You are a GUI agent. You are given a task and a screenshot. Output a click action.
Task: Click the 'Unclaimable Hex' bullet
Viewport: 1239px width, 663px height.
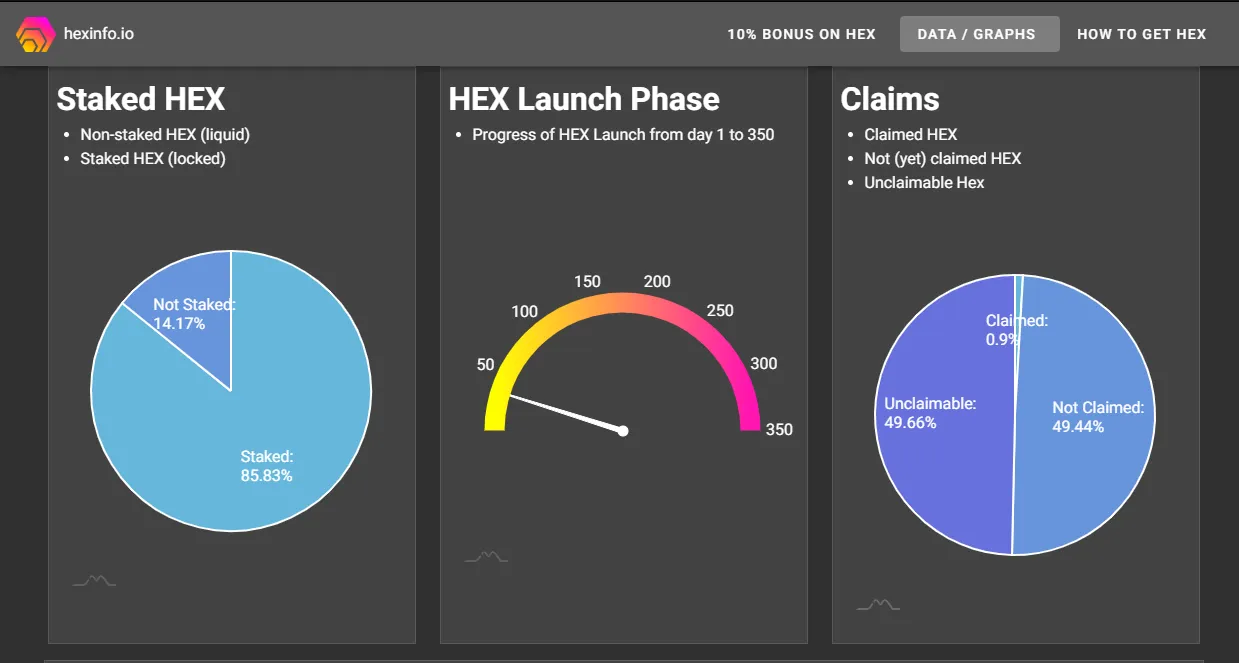click(x=925, y=182)
